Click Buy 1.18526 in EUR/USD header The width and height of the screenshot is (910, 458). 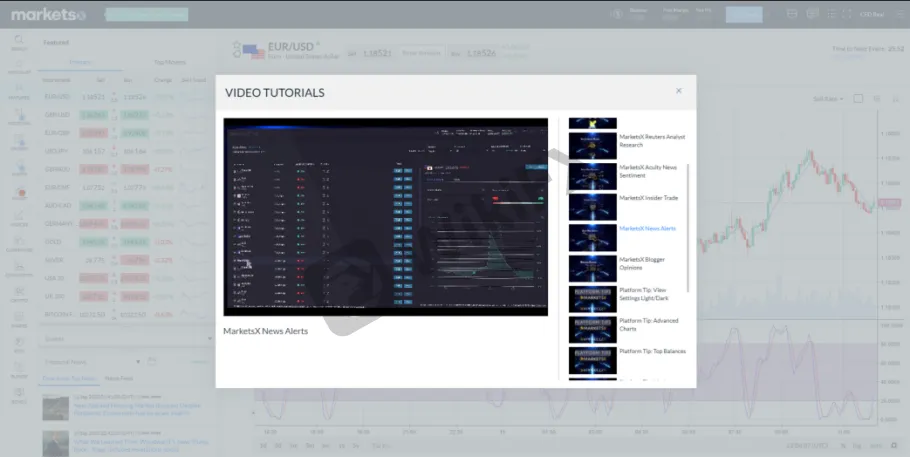474,53
